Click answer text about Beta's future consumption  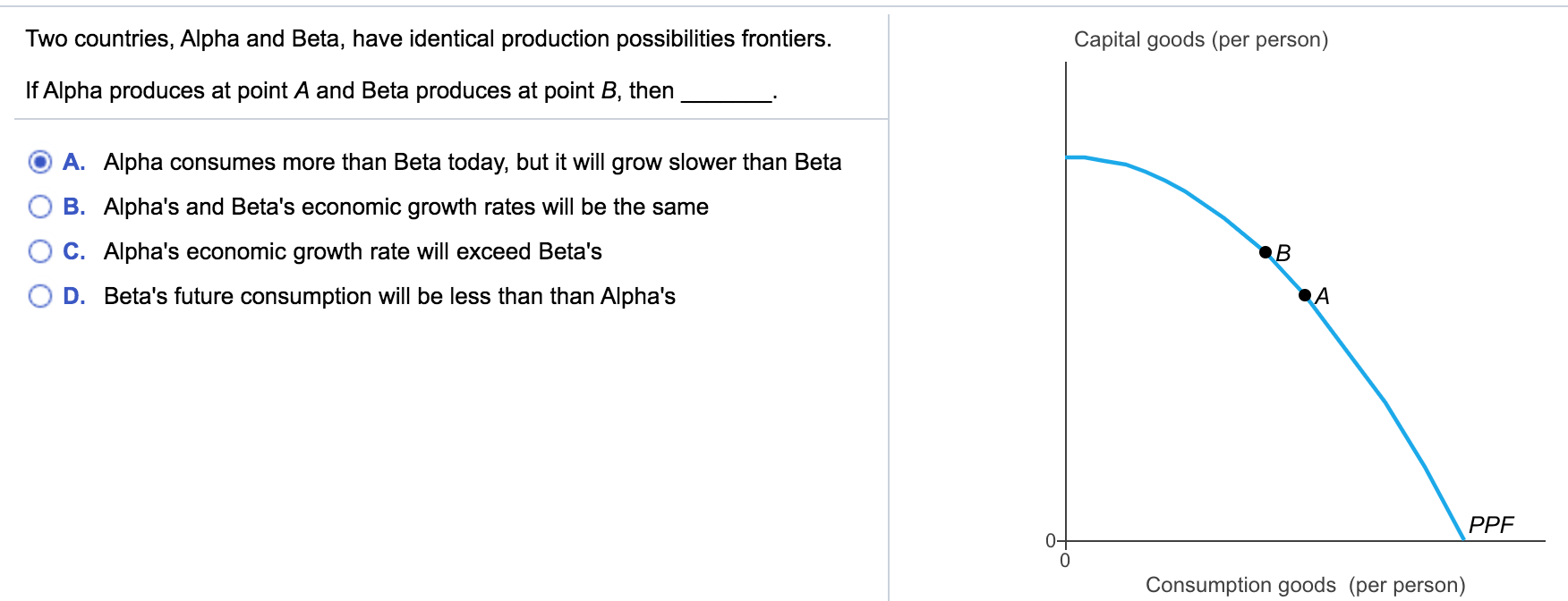click(x=389, y=295)
